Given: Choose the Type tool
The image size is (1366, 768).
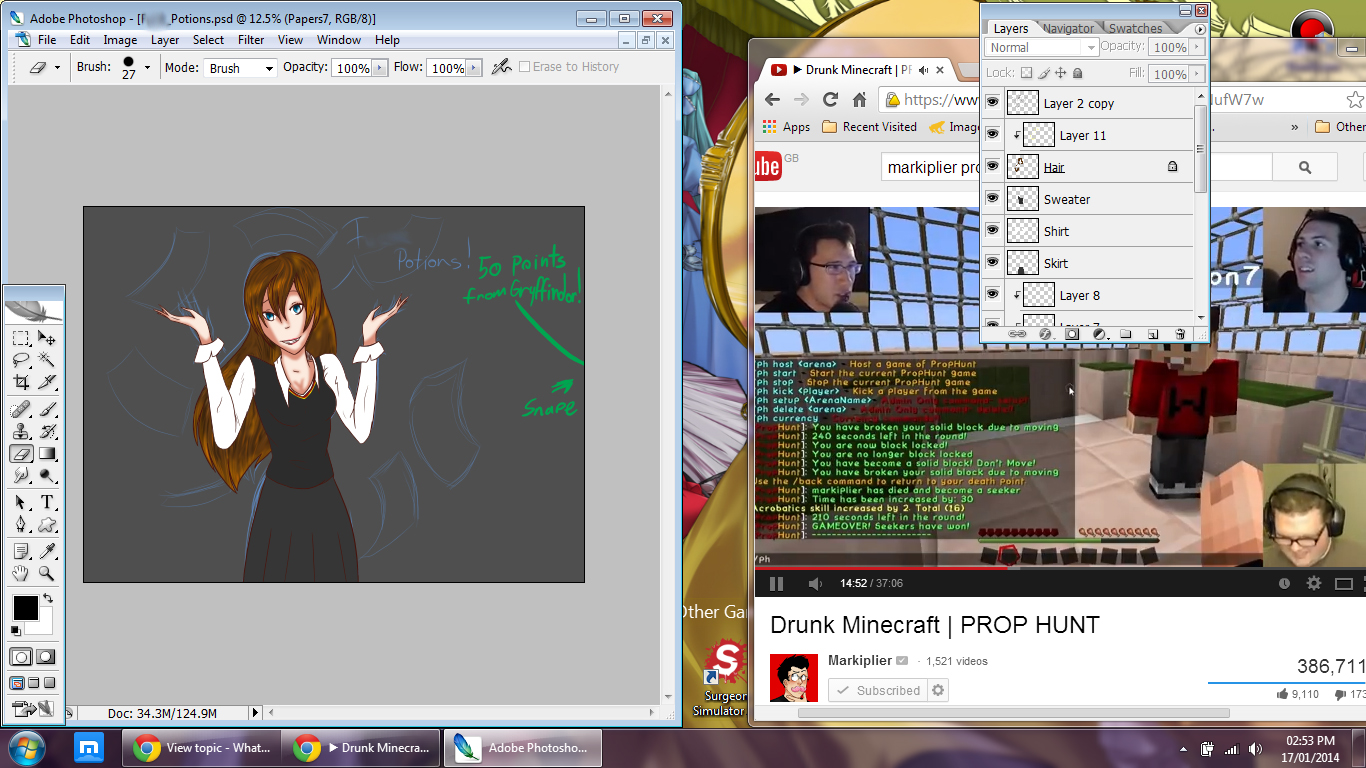Looking at the screenshot, I should pyautogui.click(x=46, y=501).
